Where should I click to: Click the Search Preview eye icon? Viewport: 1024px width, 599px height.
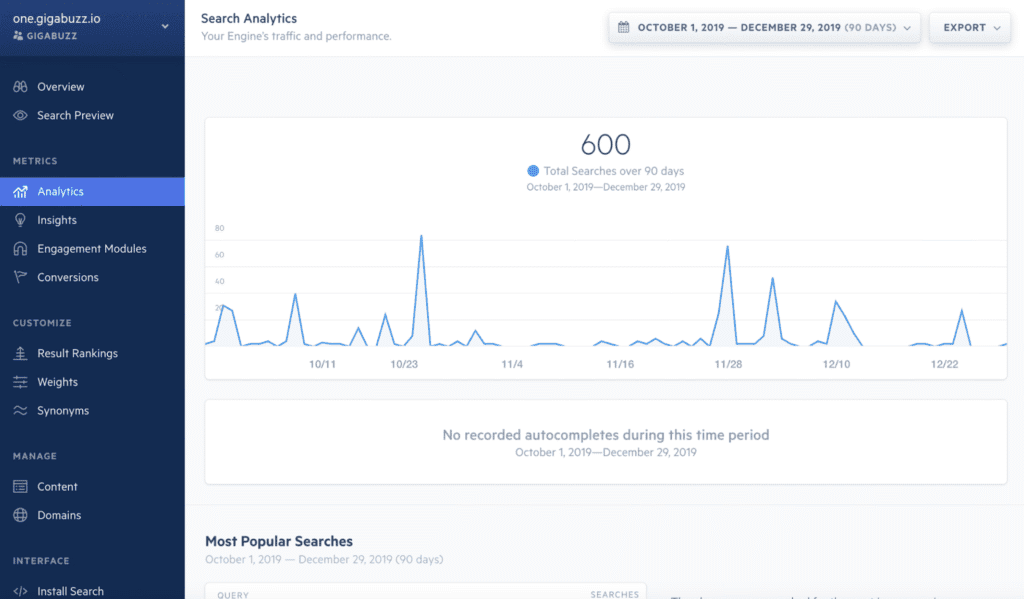point(19,116)
